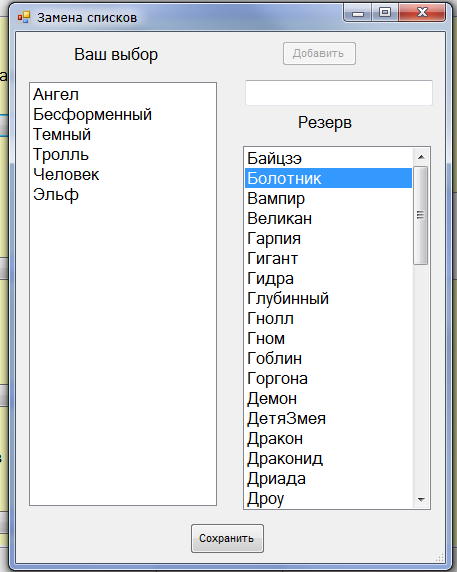Viewport: 457px width, 572px height.
Task: Select Глубинный in the Резерв list
Action: 328,298
